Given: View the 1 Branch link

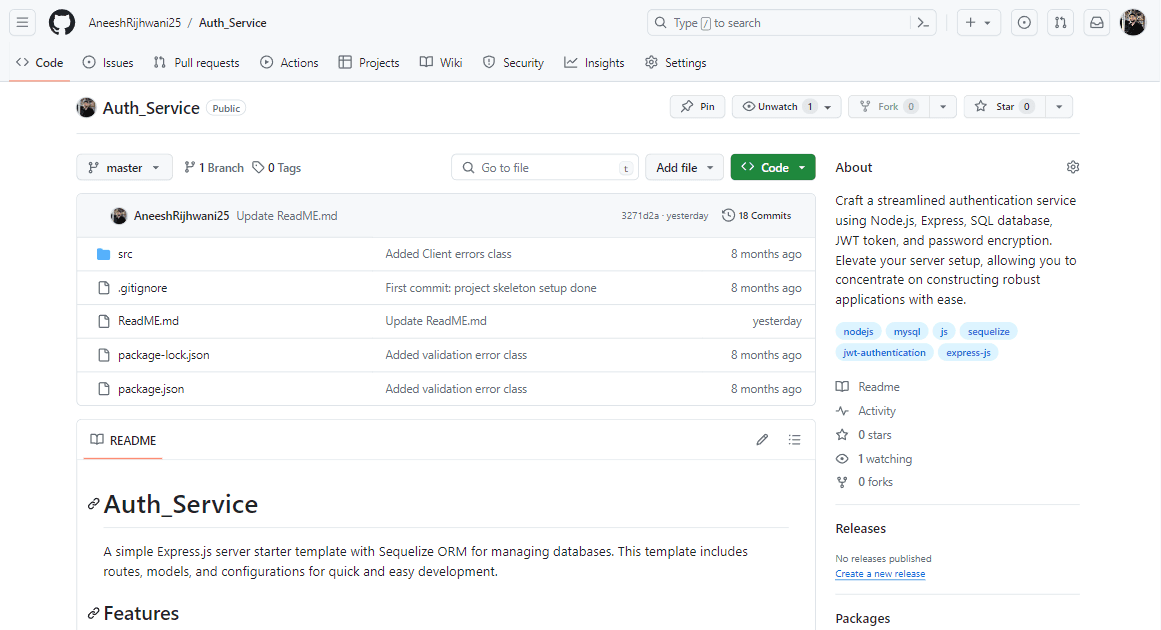Looking at the screenshot, I should [214, 168].
